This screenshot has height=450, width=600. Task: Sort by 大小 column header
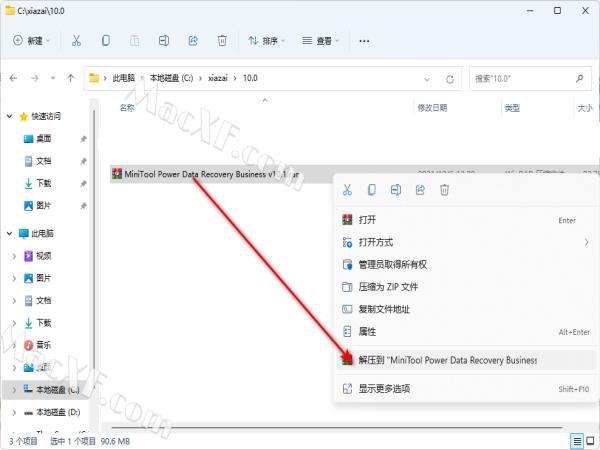585,108
